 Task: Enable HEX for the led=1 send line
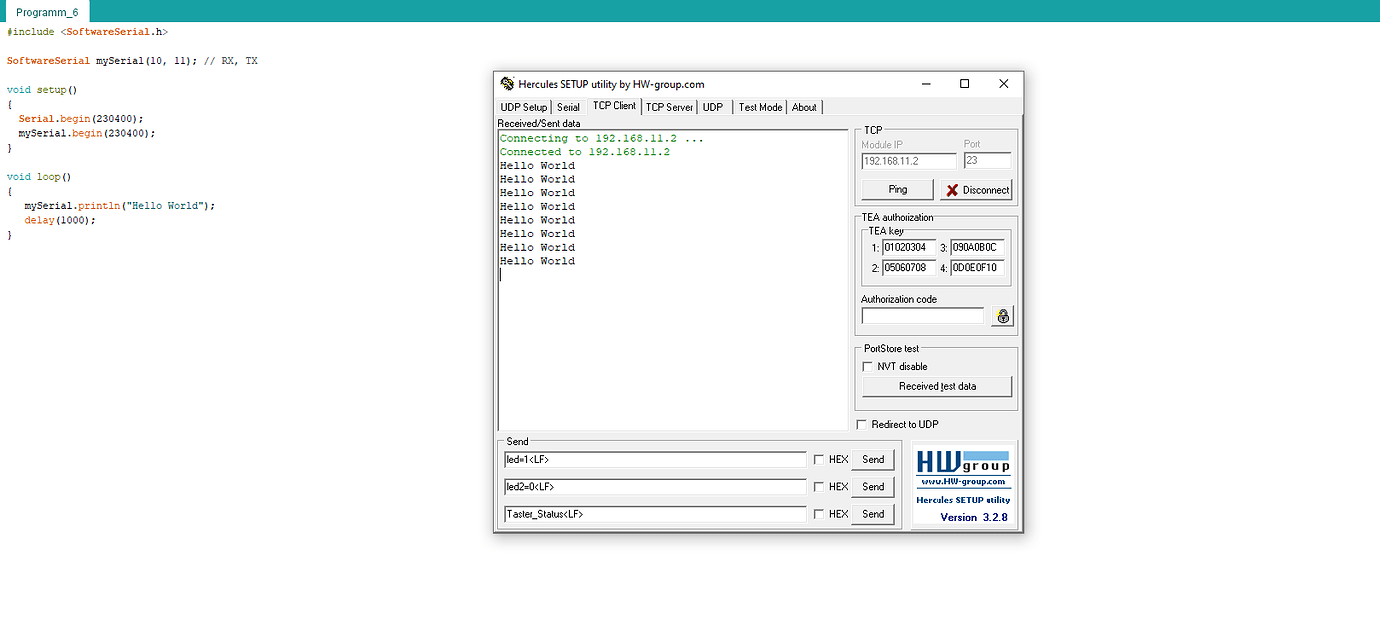click(x=820, y=459)
